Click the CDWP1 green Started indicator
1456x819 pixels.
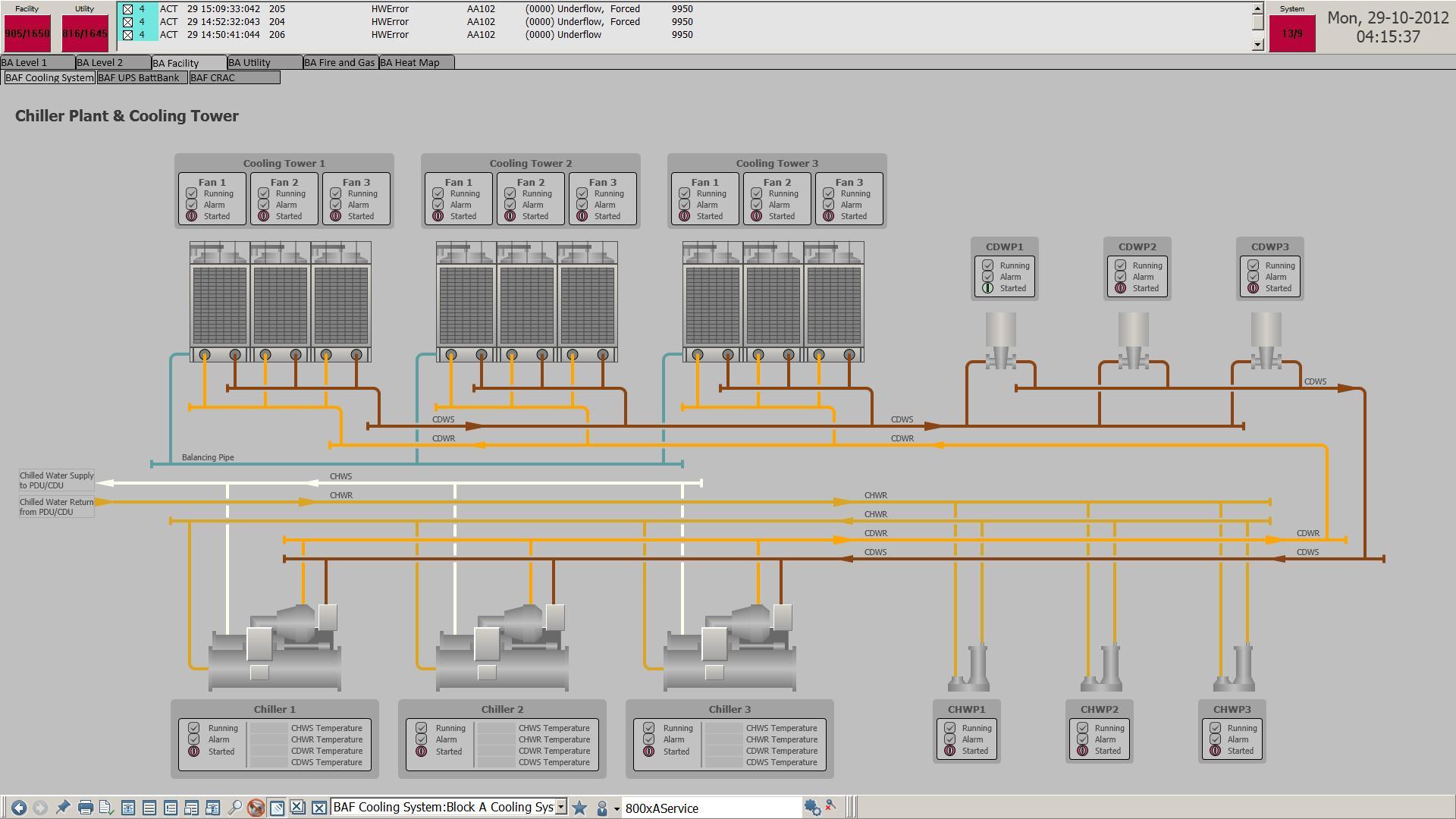pos(987,288)
